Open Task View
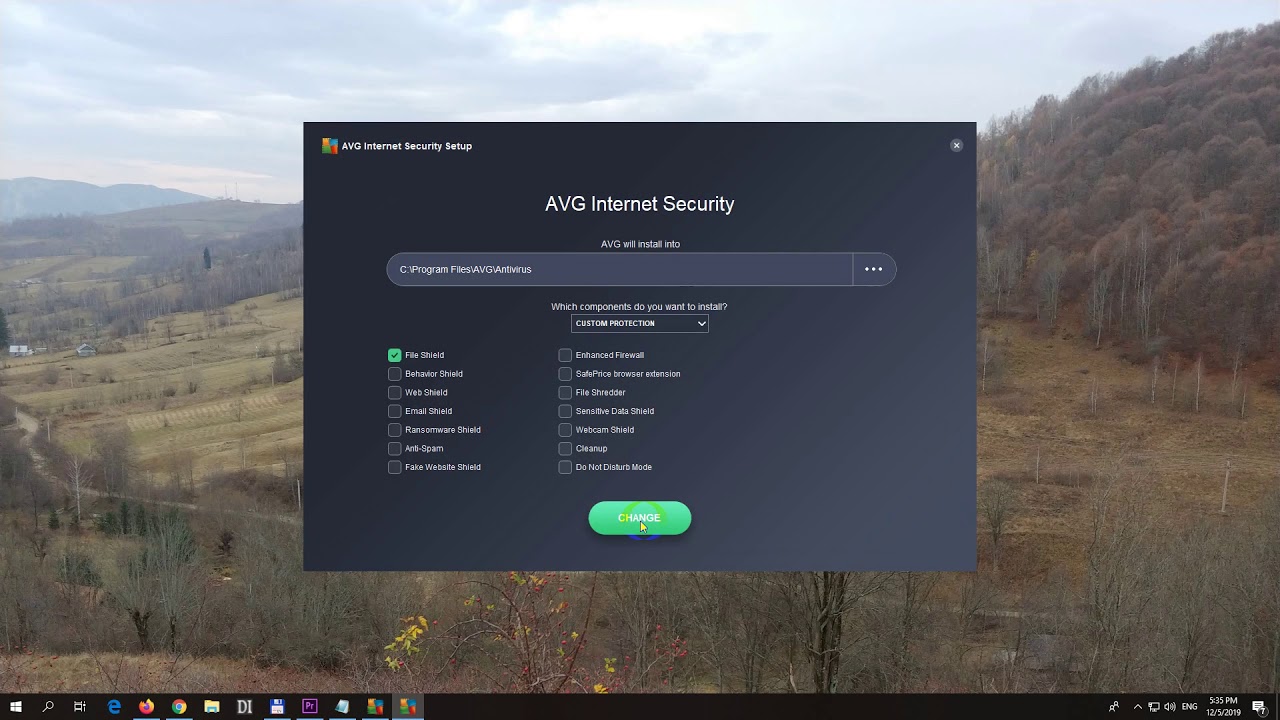The width and height of the screenshot is (1280, 720). (x=80, y=706)
